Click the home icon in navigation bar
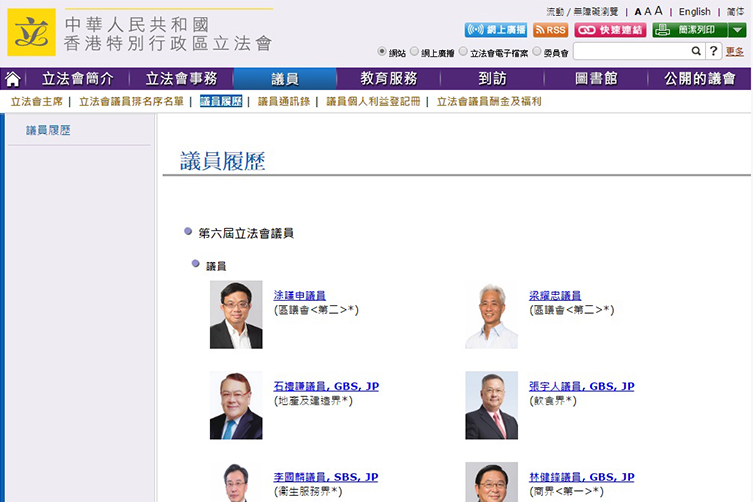 (13, 79)
